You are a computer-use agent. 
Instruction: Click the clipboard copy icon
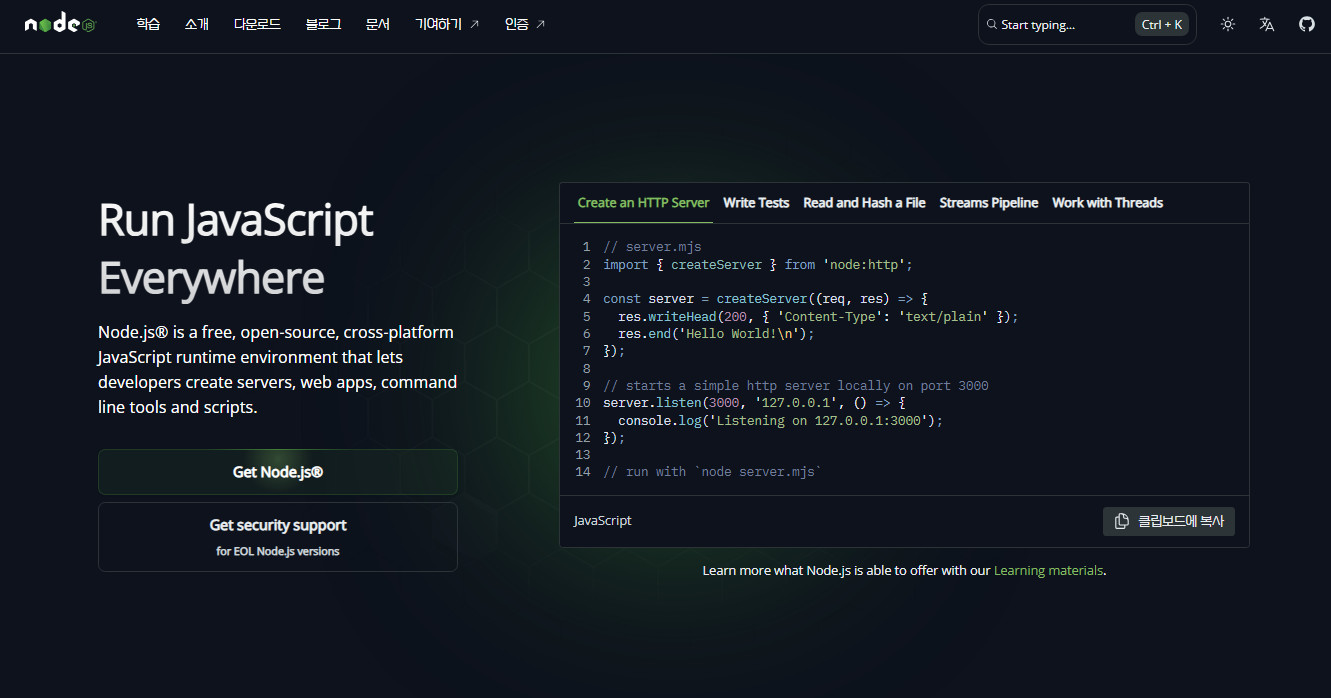pos(1122,521)
